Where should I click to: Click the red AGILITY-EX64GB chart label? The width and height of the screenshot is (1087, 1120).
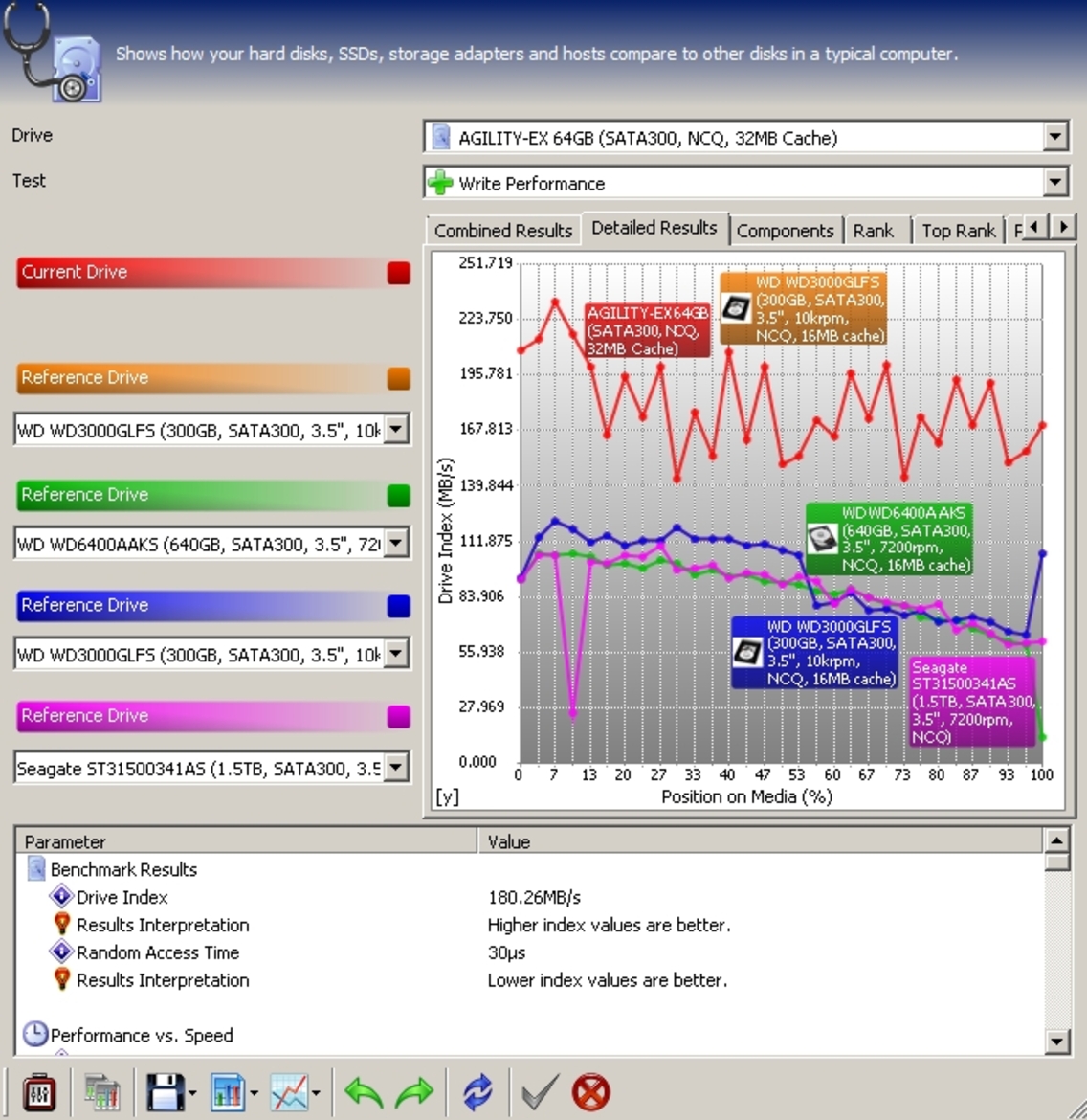pos(647,330)
